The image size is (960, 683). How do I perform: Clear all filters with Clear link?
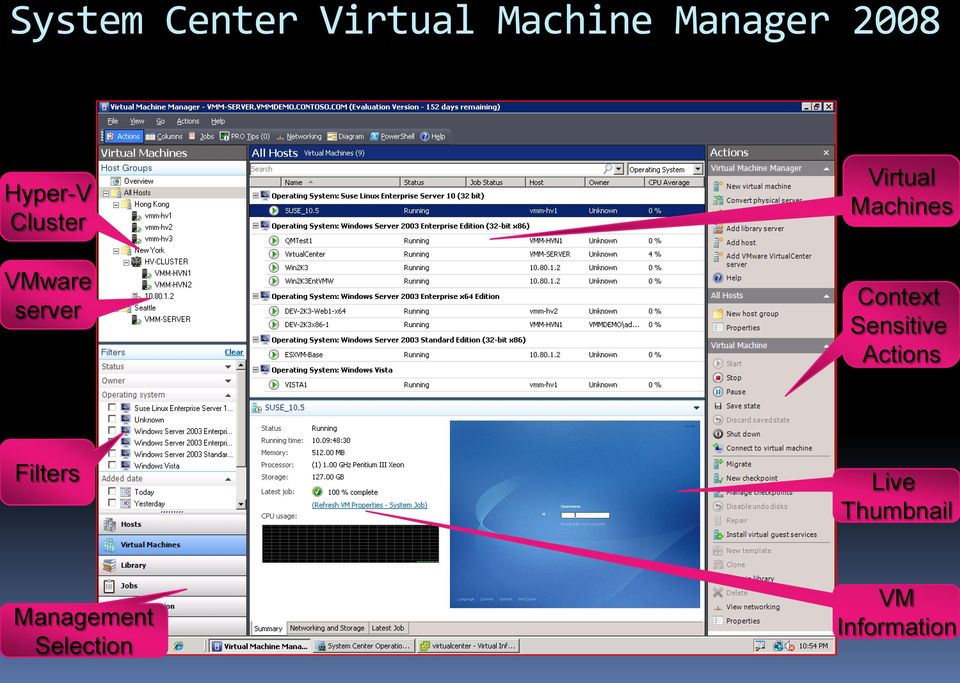point(234,352)
